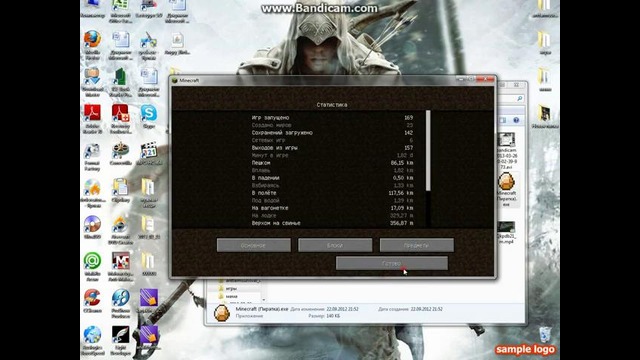Open the black feather quill shortcut icon
Viewport: 640px width, 360px height.
coord(120,339)
